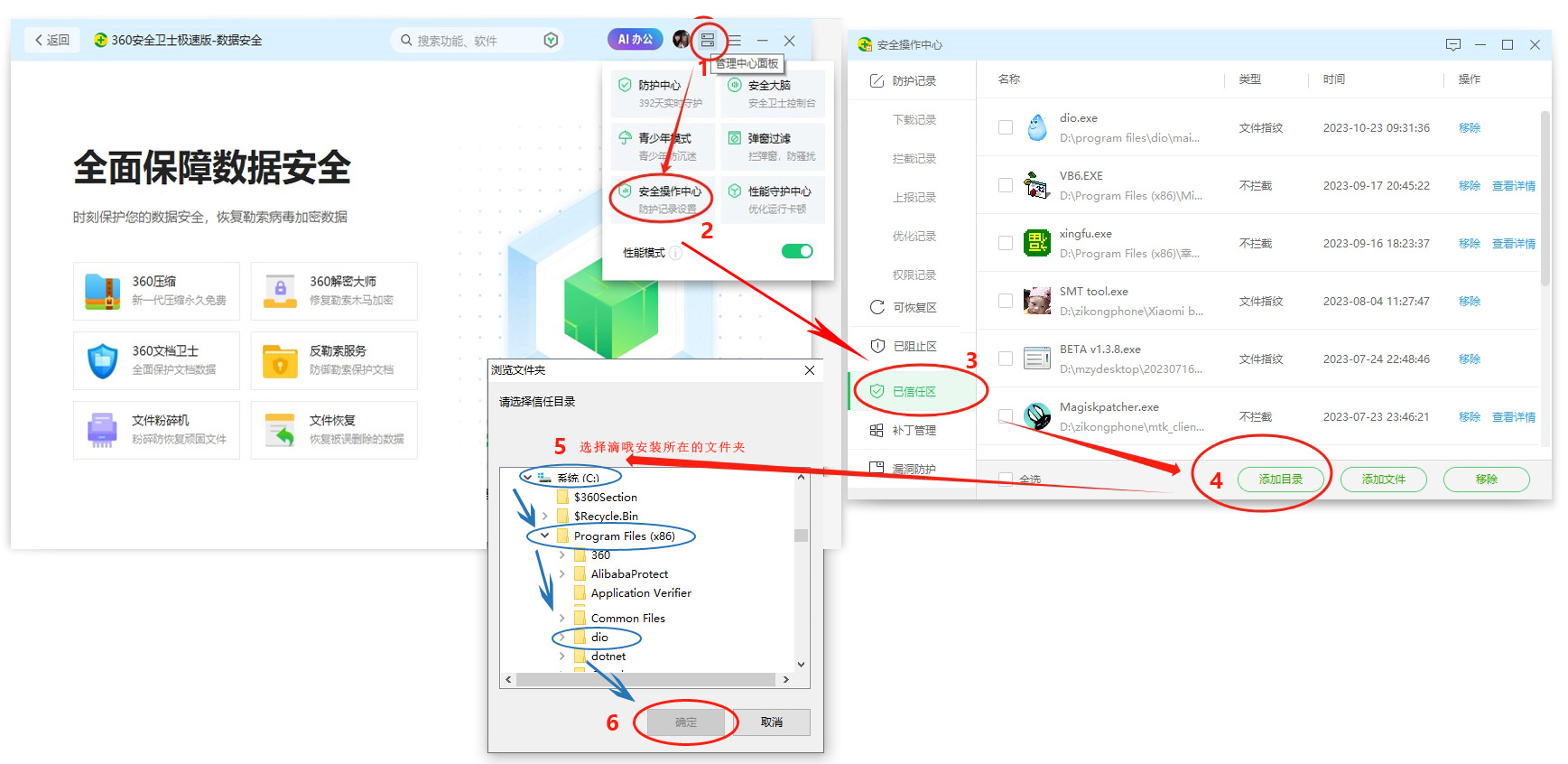Open 漏洞防护 in sidebar

(912, 469)
